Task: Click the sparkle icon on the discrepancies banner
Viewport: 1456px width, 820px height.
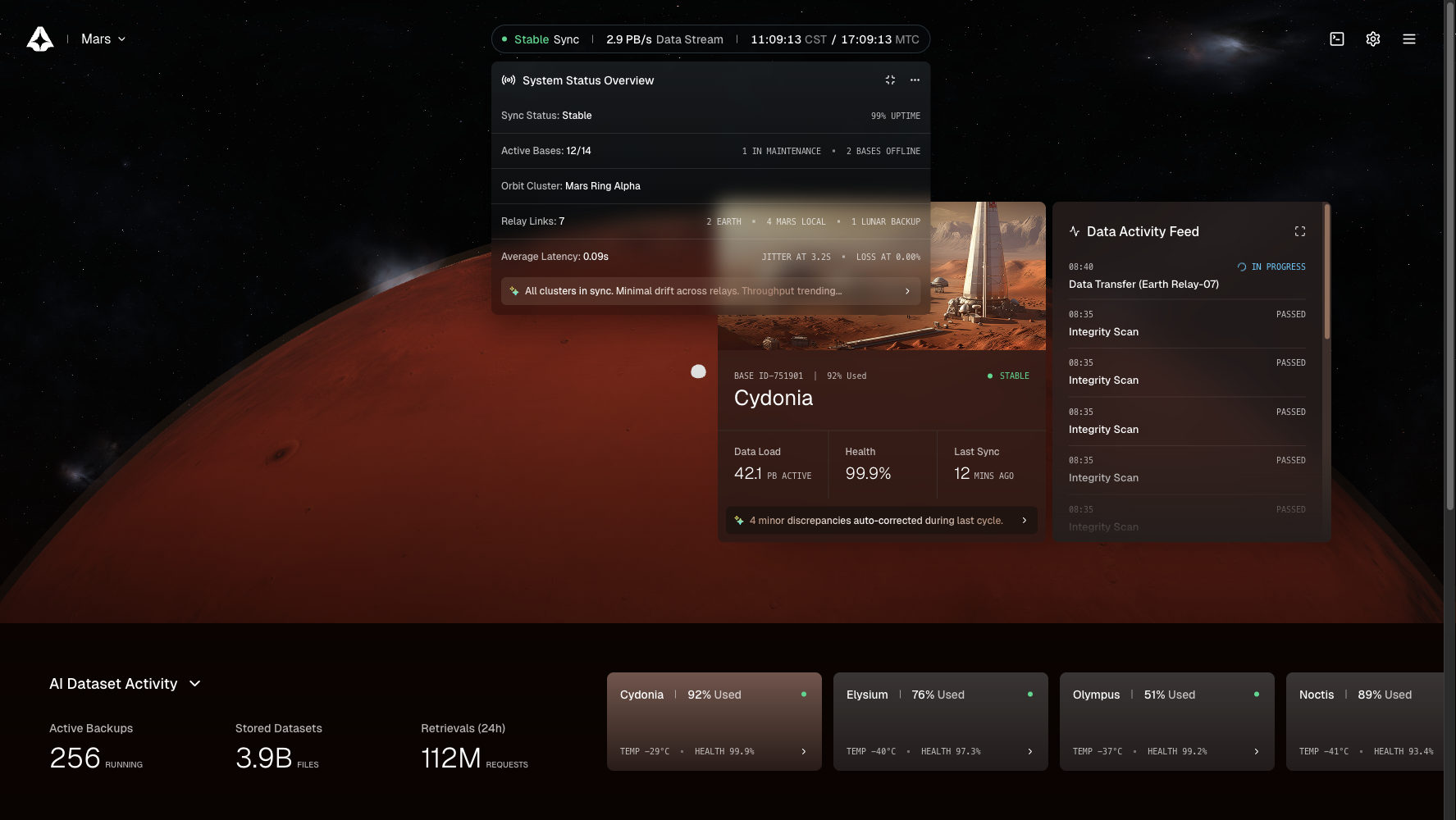Action: [738, 520]
